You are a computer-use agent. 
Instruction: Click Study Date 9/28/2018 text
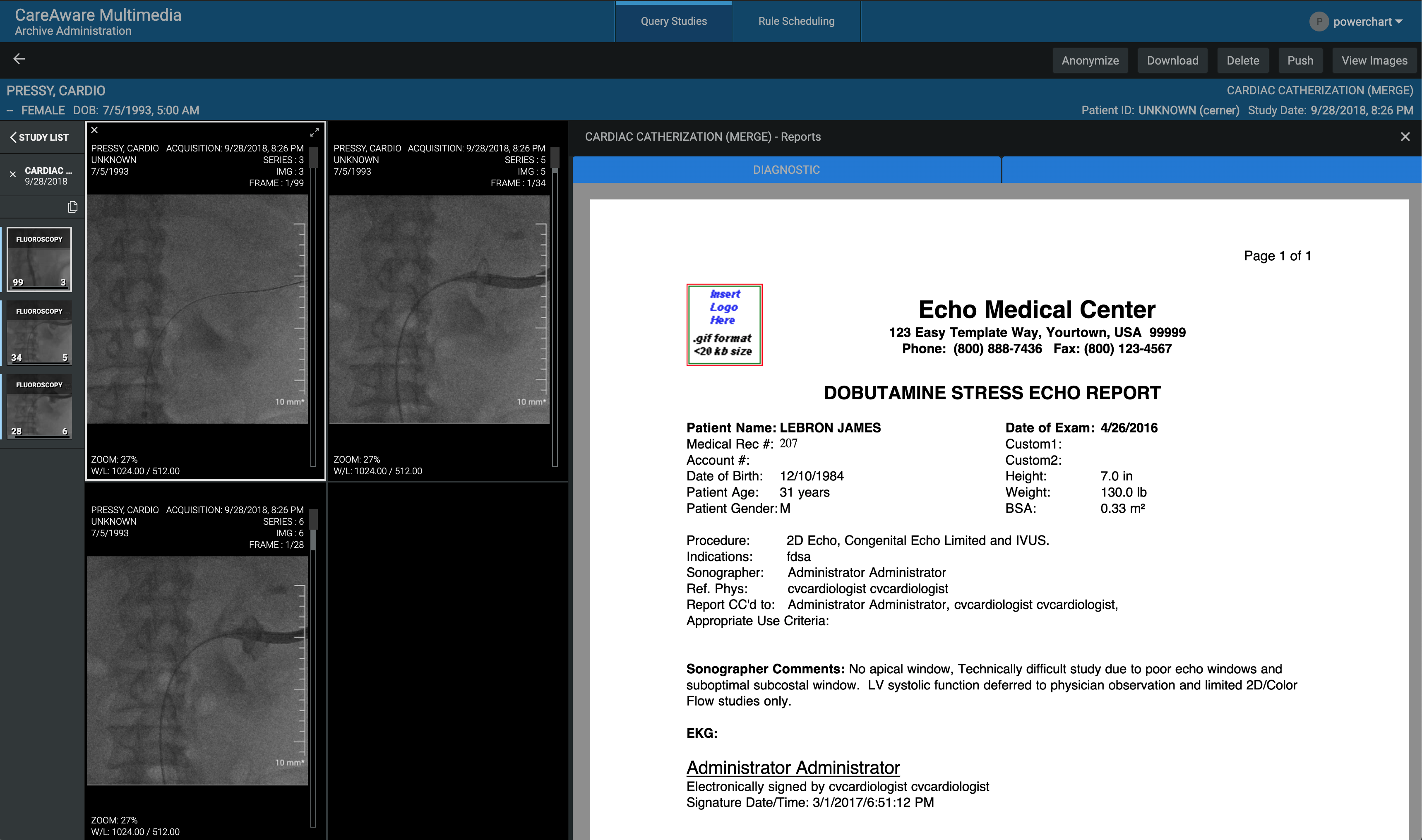click(x=1330, y=110)
